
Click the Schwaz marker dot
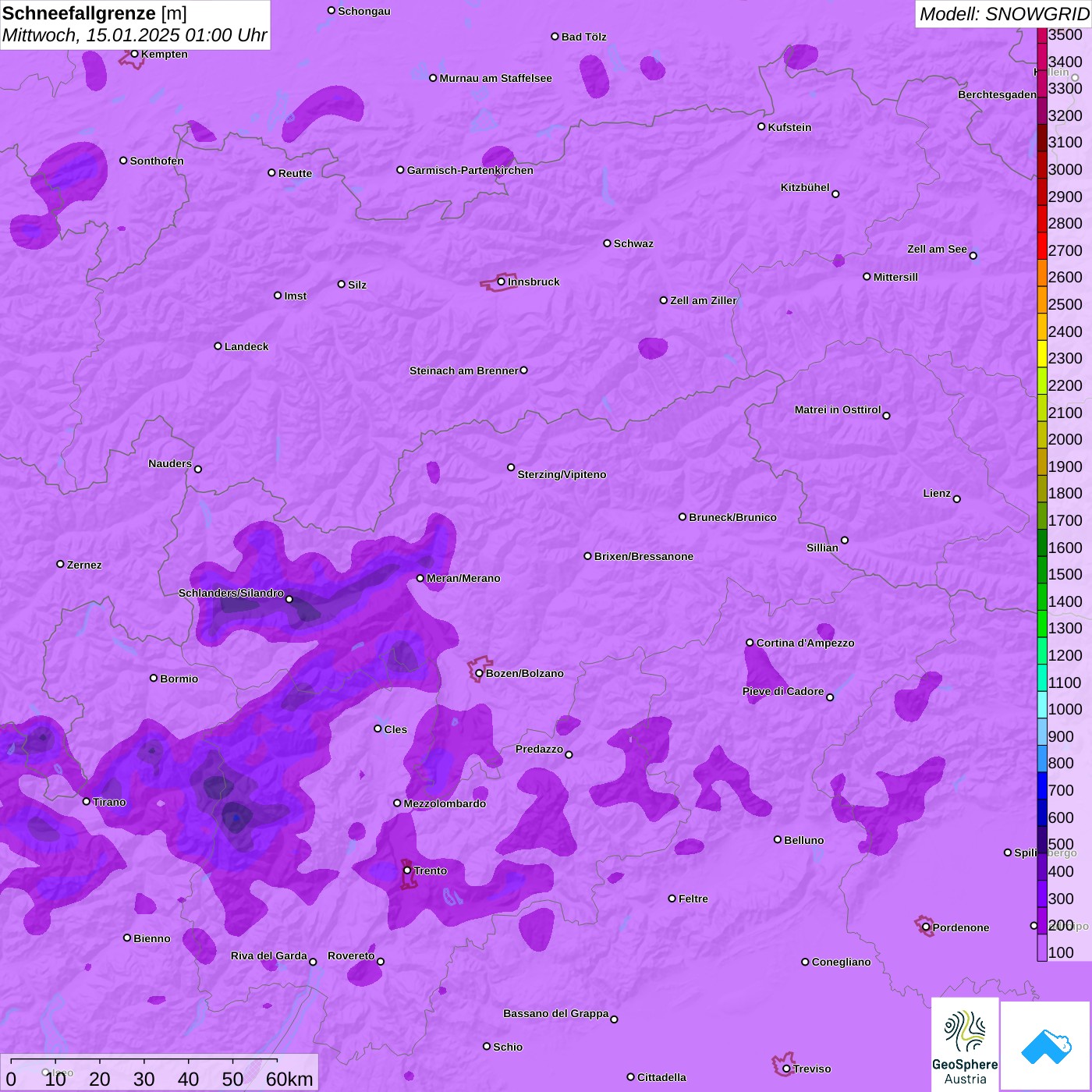[x=607, y=243]
